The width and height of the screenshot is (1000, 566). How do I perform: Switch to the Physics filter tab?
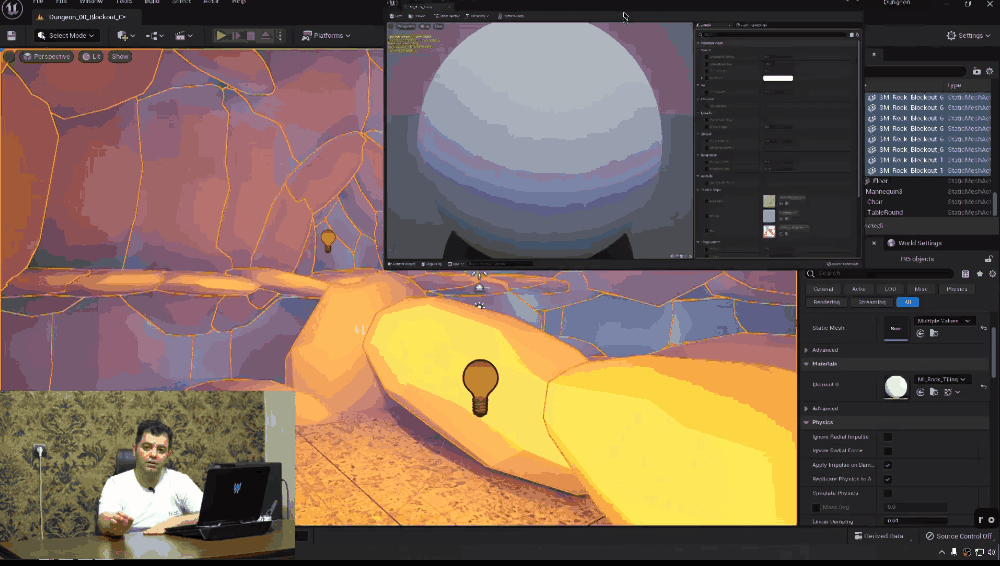956,289
